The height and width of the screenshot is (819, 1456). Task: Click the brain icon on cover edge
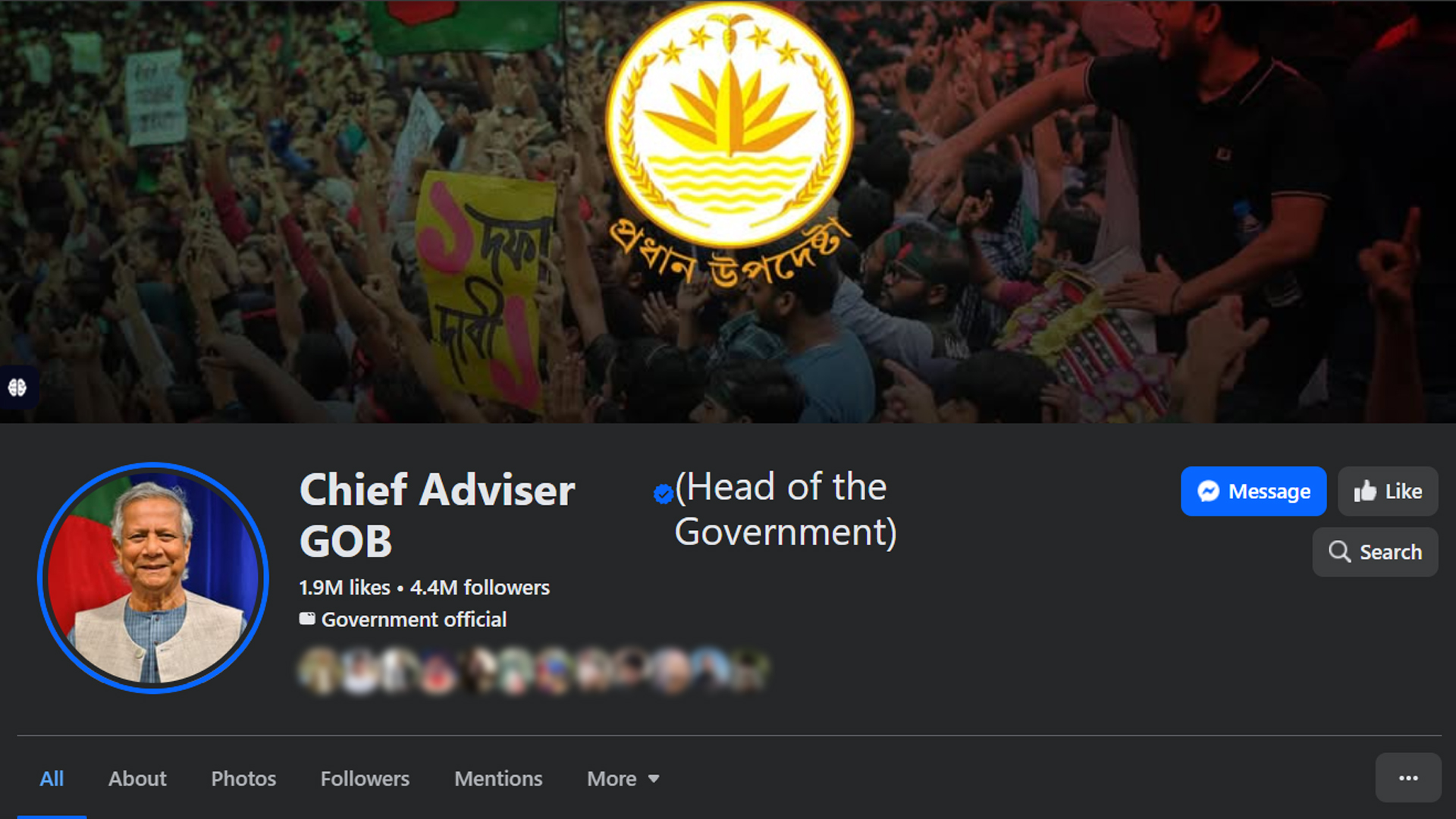point(17,388)
